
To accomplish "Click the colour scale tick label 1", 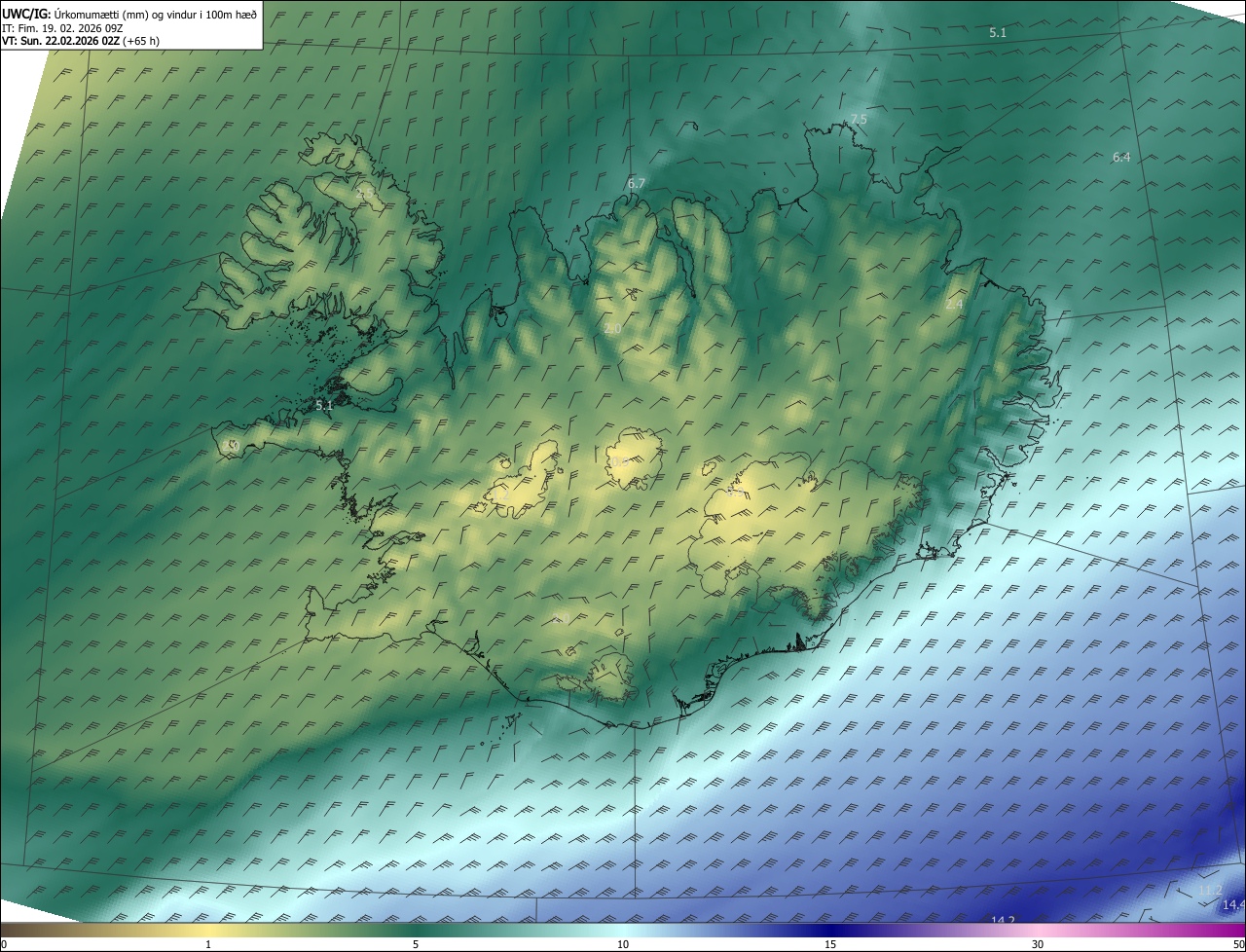I will pos(208,944).
